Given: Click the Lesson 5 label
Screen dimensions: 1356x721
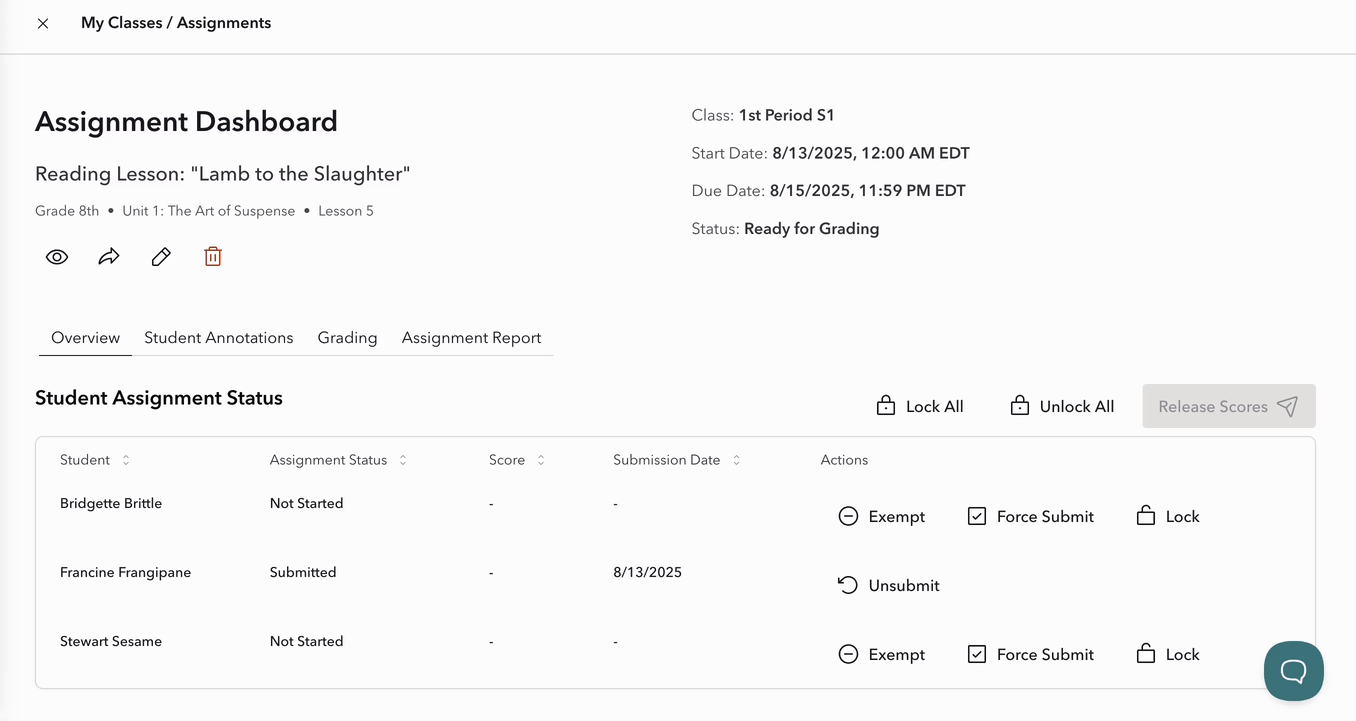Looking at the screenshot, I should tap(346, 211).
